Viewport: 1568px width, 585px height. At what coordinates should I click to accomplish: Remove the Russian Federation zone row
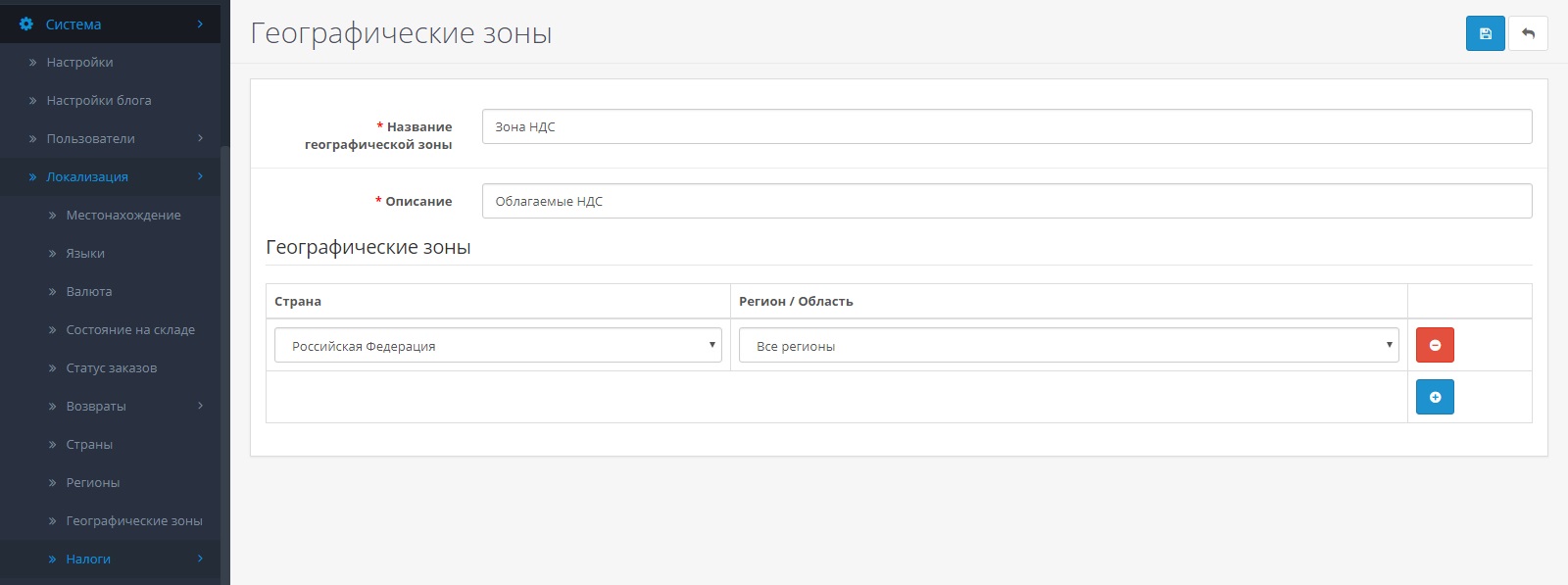1435,345
